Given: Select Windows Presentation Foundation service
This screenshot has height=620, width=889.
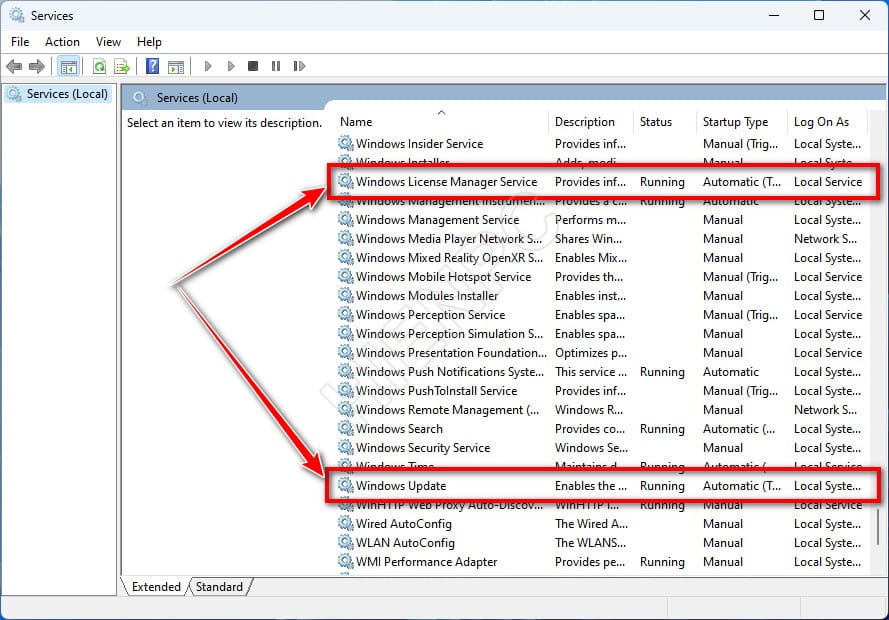Looking at the screenshot, I should point(601,353).
